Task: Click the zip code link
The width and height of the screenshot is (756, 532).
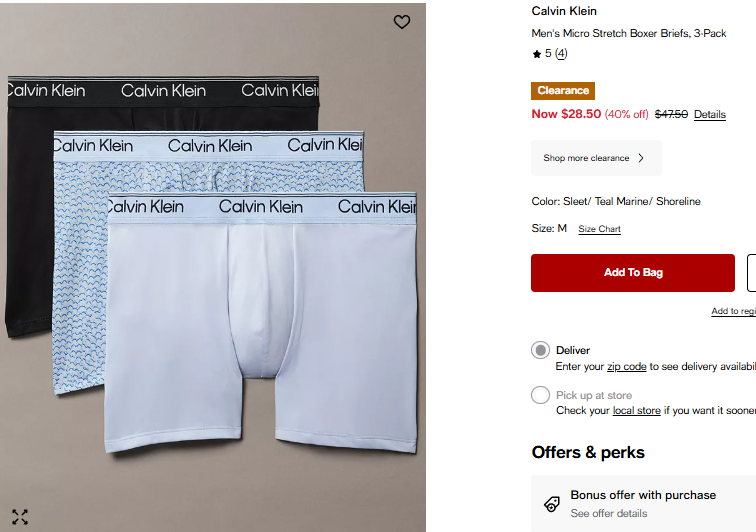Action: pyautogui.click(x=626, y=367)
